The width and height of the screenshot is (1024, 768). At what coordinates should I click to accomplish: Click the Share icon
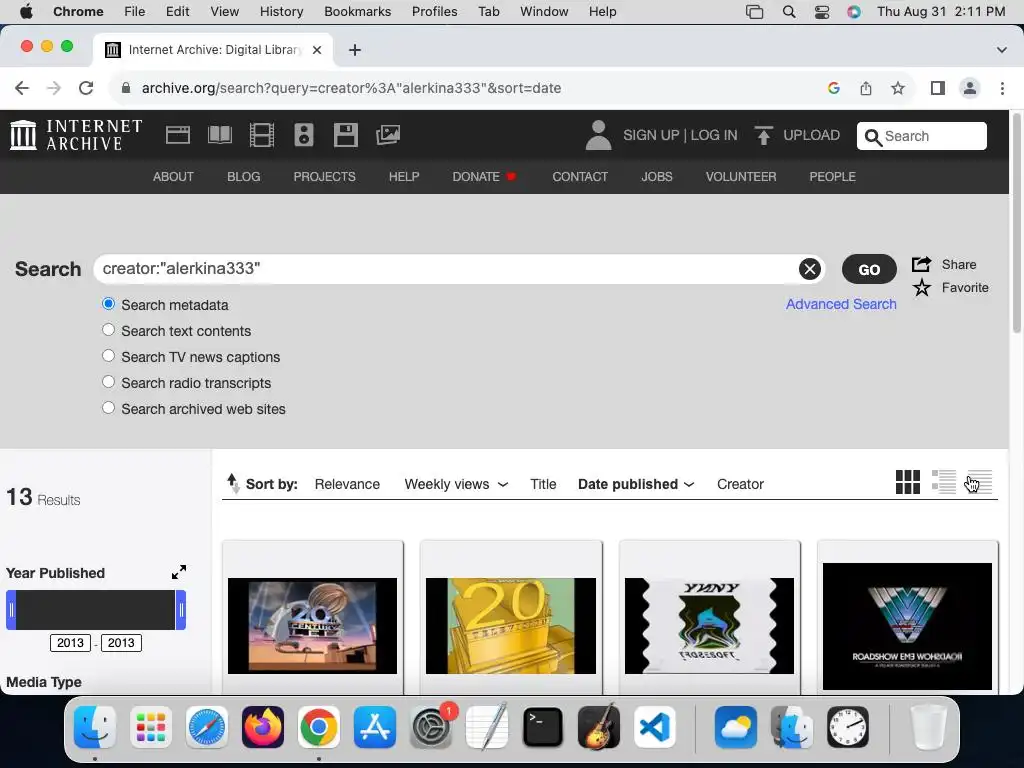coord(921,264)
